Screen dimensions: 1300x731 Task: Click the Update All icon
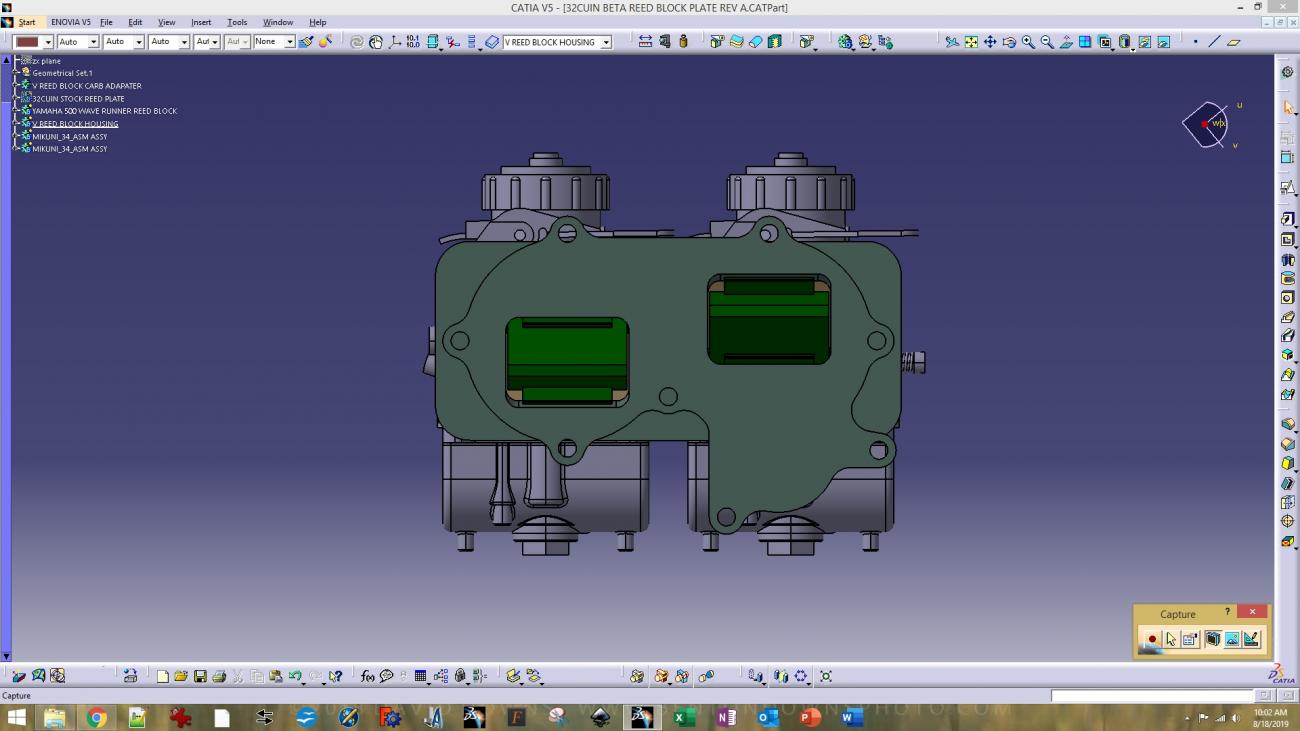click(x=357, y=42)
